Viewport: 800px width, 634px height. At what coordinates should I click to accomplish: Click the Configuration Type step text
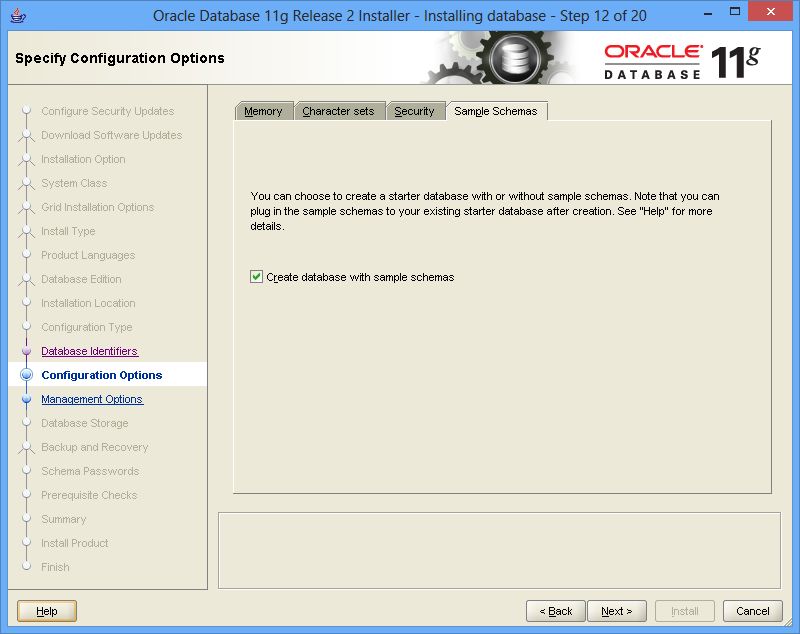click(87, 327)
